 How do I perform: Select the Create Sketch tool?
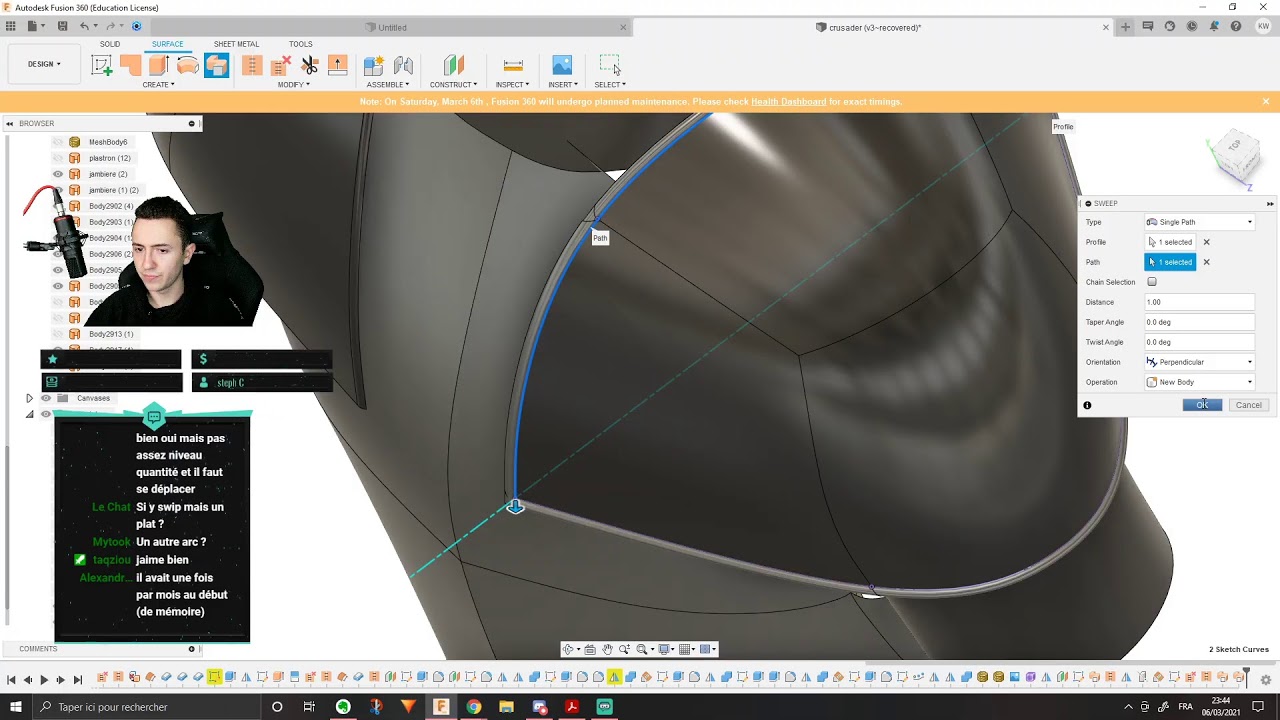point(102,65)
